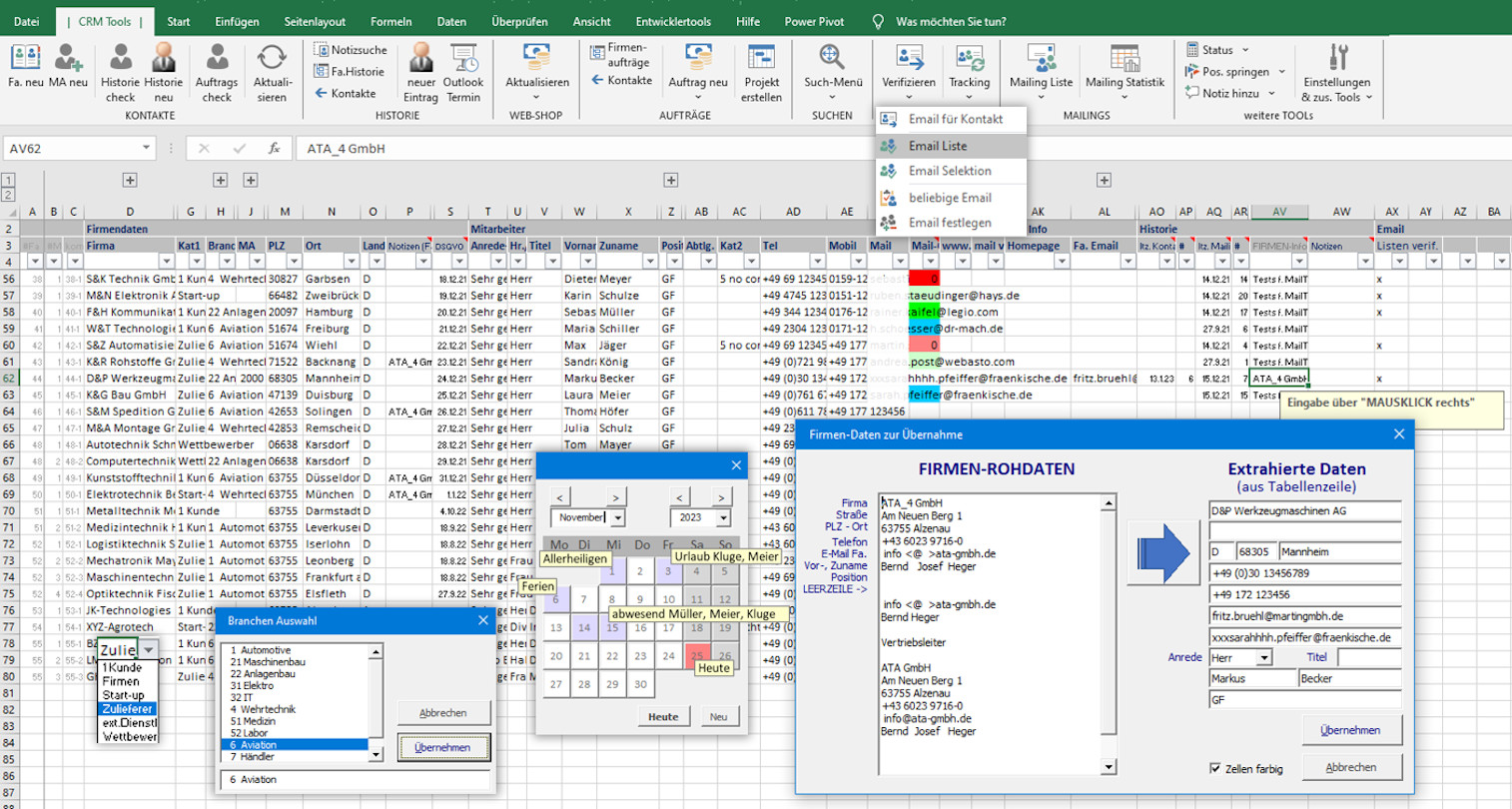Open Fa.Historie in ribbon
Viewport: 1512px width, 809px height.
(350, 71)
